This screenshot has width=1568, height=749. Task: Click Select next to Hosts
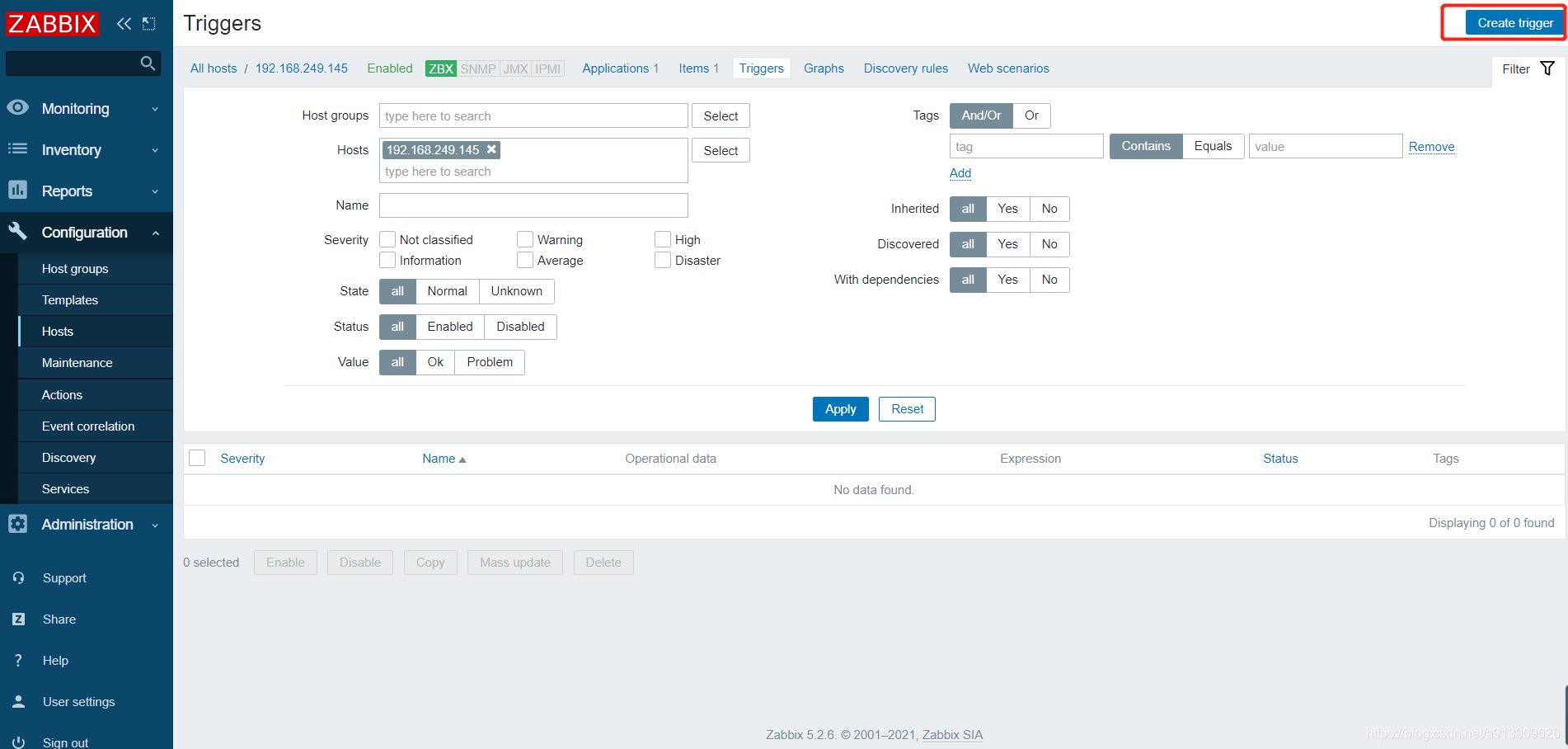(721, 150)
